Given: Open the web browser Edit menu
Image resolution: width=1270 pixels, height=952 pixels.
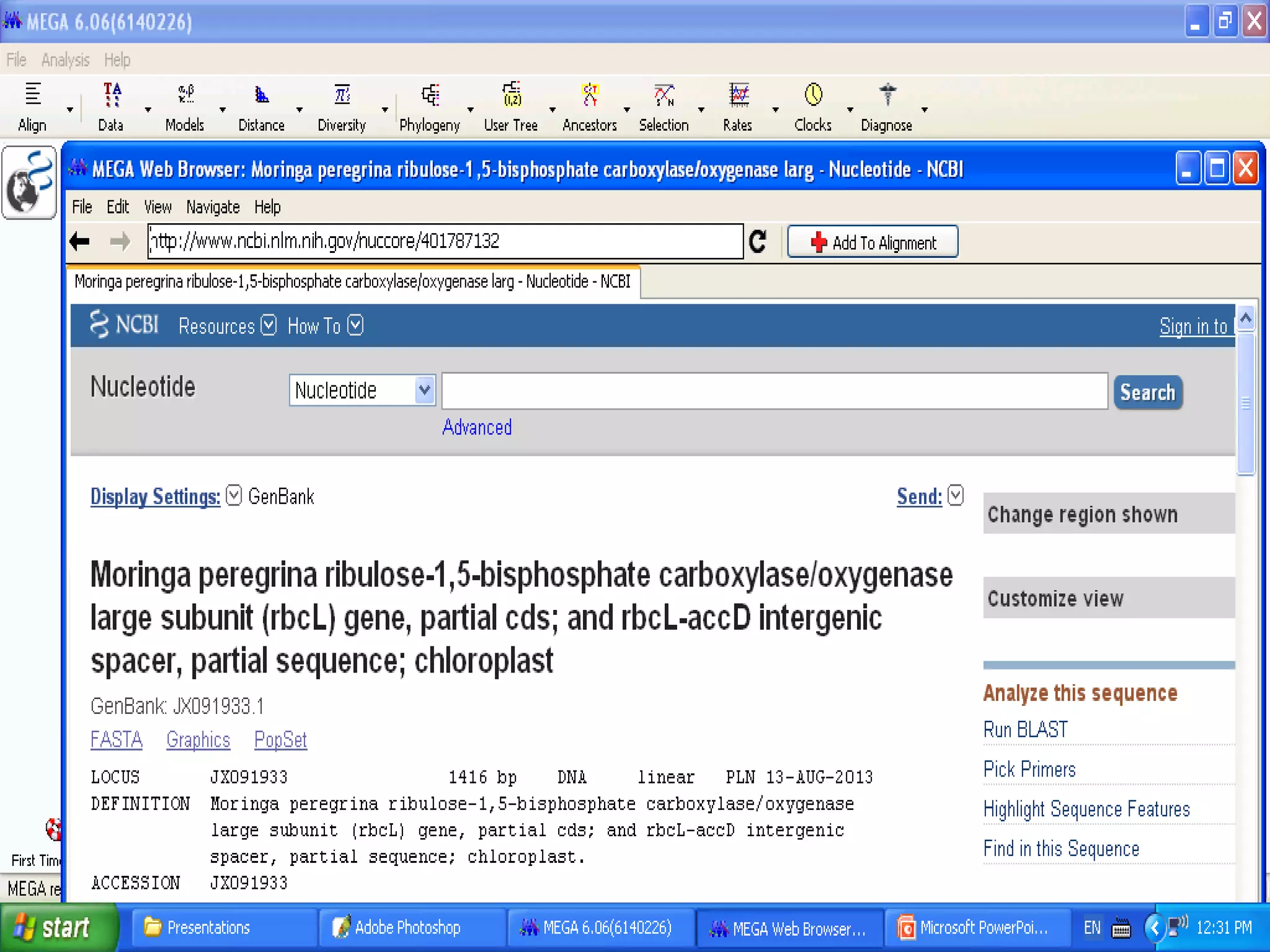Looking at the screenshot, I should pyautogui.click(x=118, y=207).
